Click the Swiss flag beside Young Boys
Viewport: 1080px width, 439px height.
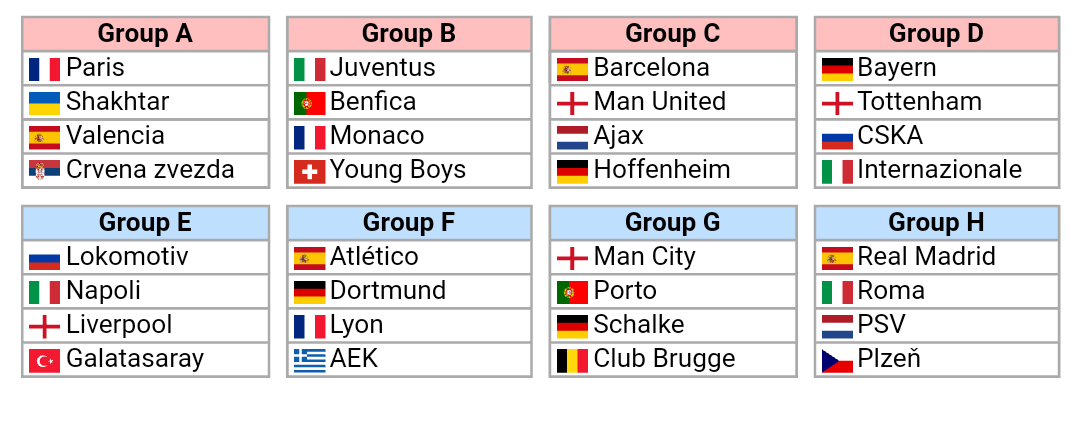[x=309, y=171]
